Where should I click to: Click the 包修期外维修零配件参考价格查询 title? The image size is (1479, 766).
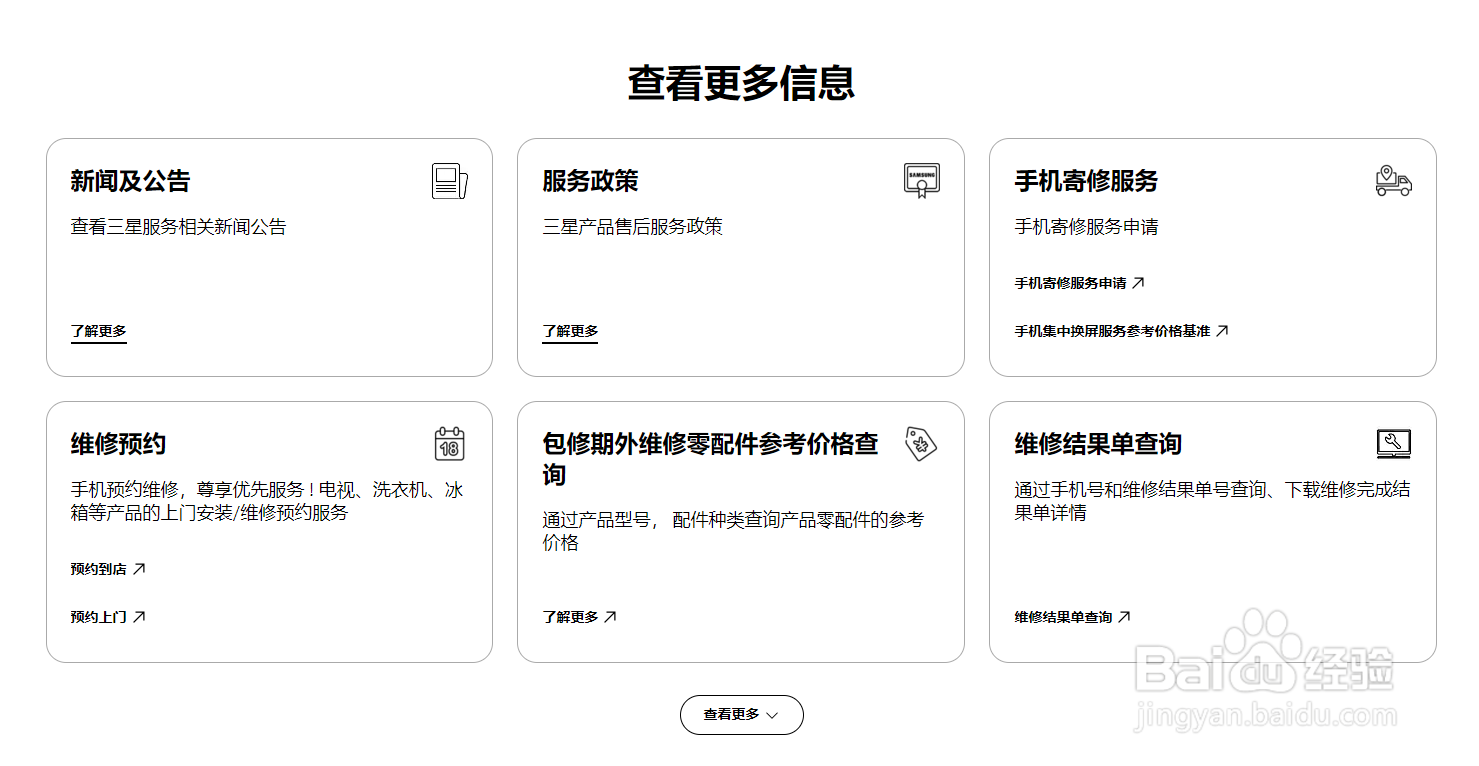tap(710, 459)
